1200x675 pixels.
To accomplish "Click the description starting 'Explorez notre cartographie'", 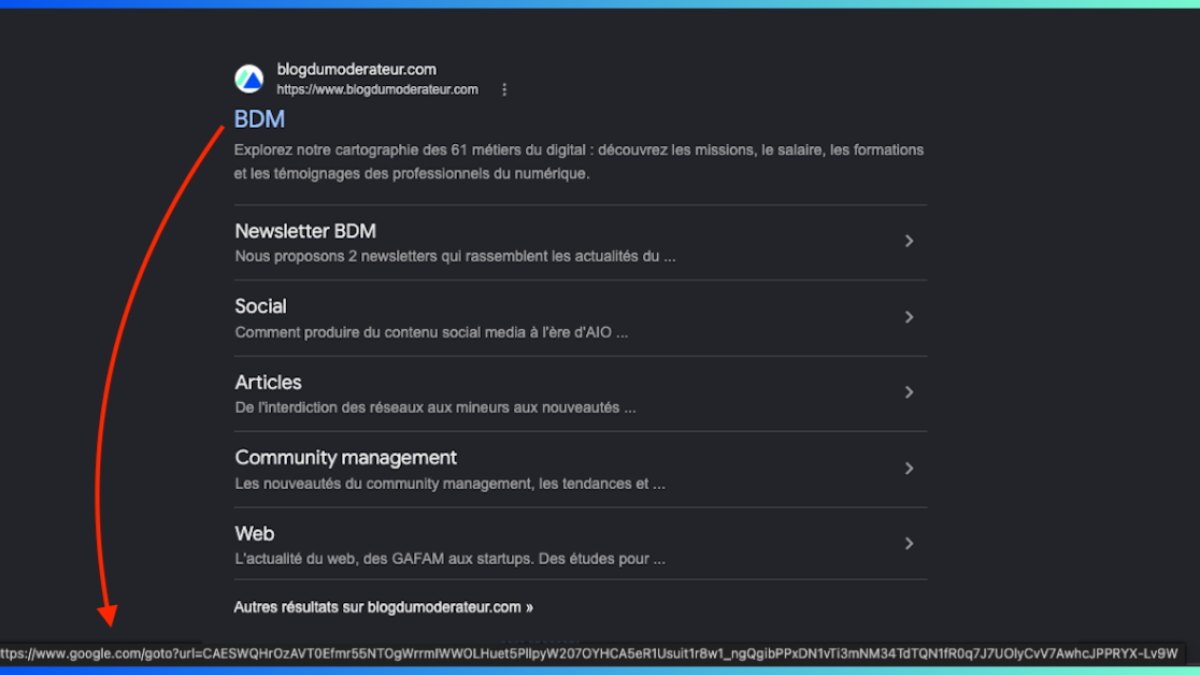I will (579, 162).
